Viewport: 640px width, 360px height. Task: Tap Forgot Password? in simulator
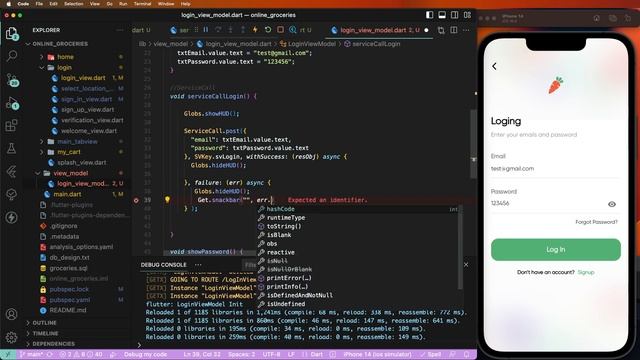click(x=596, y=222)
